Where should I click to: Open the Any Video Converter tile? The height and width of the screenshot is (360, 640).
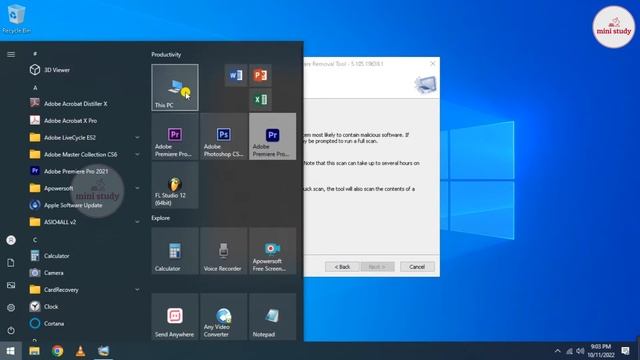(x=224, y=316)
